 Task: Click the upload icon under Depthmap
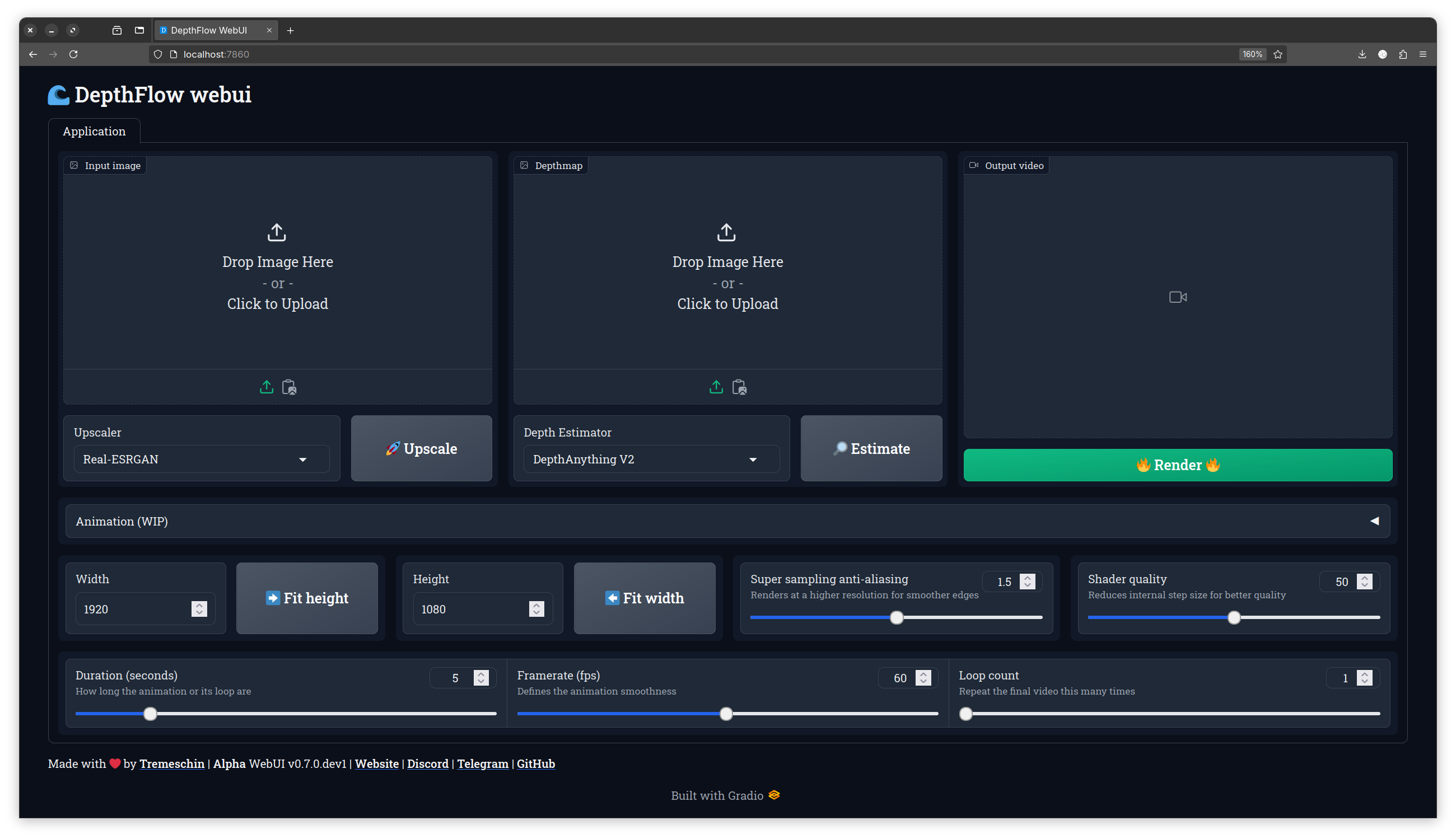pos(716,387)
